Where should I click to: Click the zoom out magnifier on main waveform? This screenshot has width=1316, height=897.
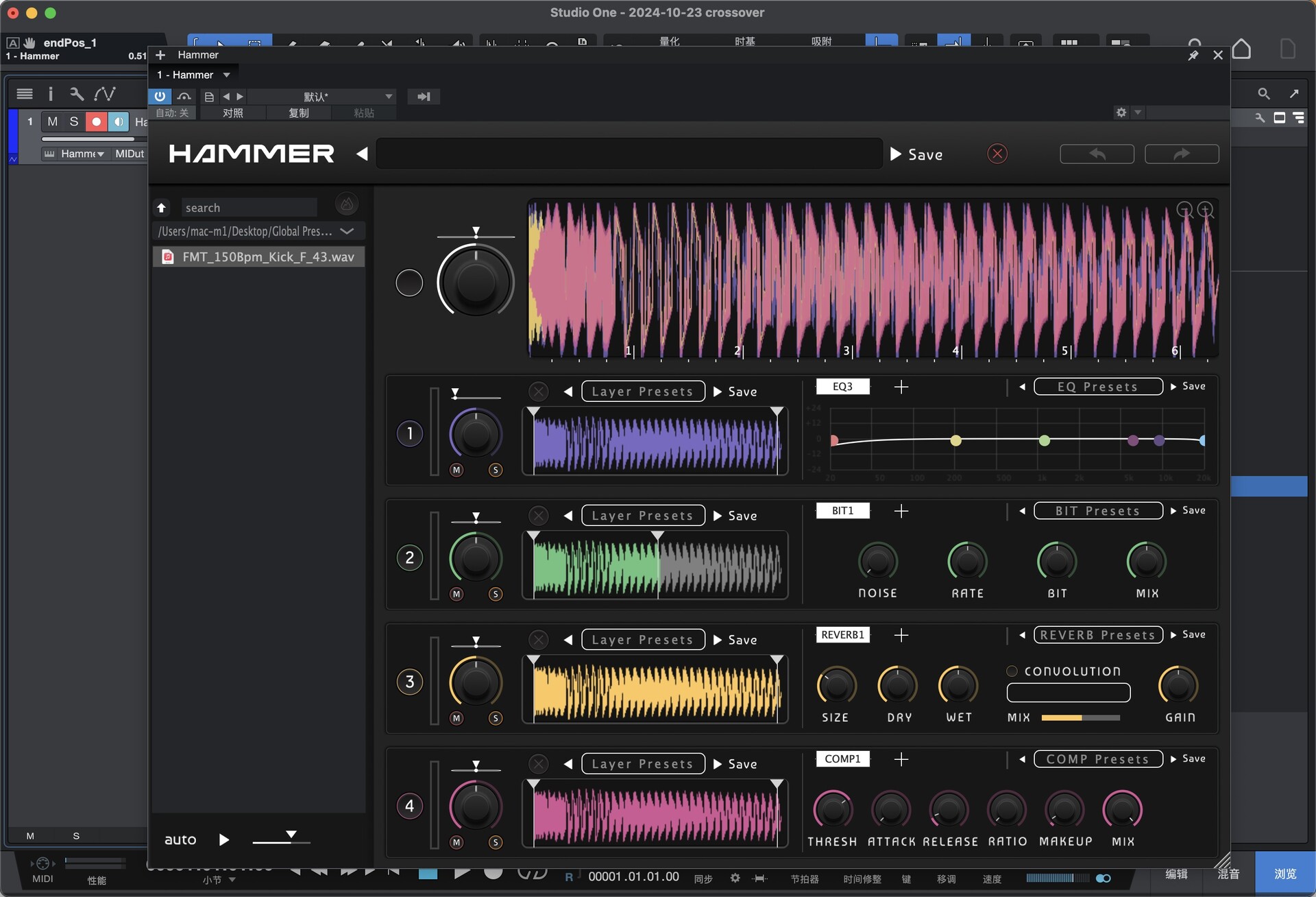1185,210
